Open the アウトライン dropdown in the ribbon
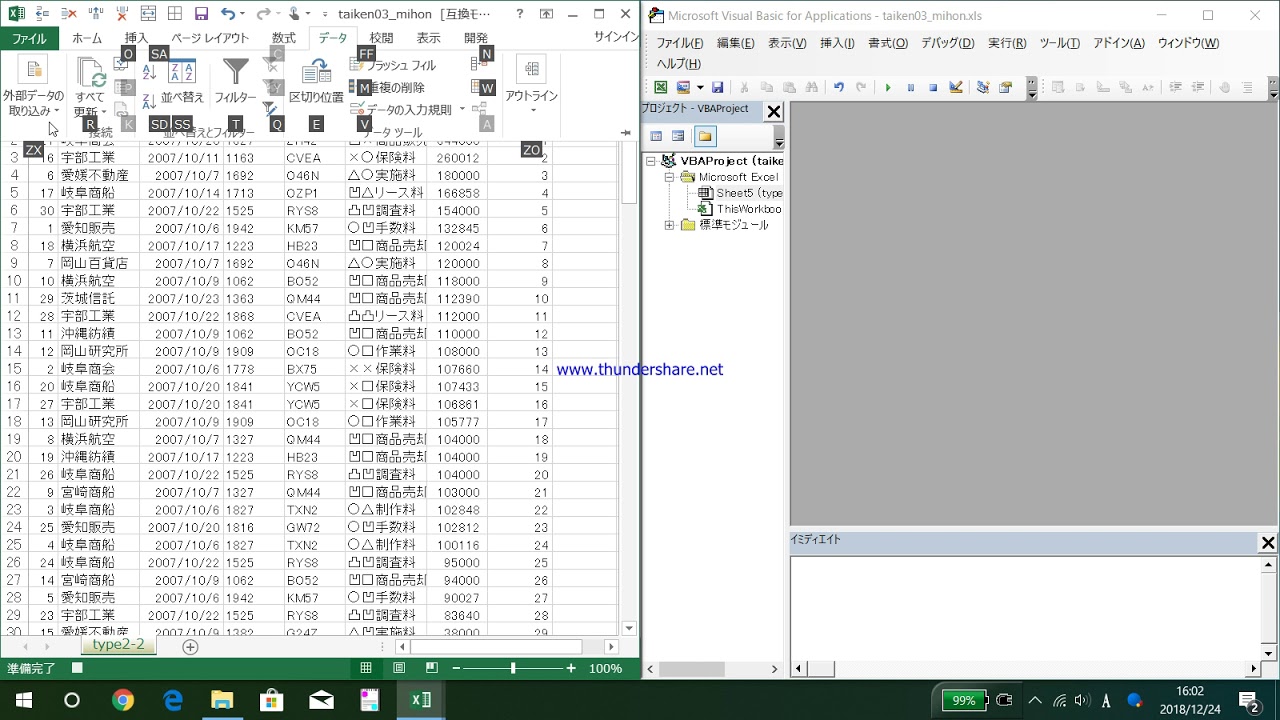1280x720 pixels. pyautogui.click(x=531, y=85)
